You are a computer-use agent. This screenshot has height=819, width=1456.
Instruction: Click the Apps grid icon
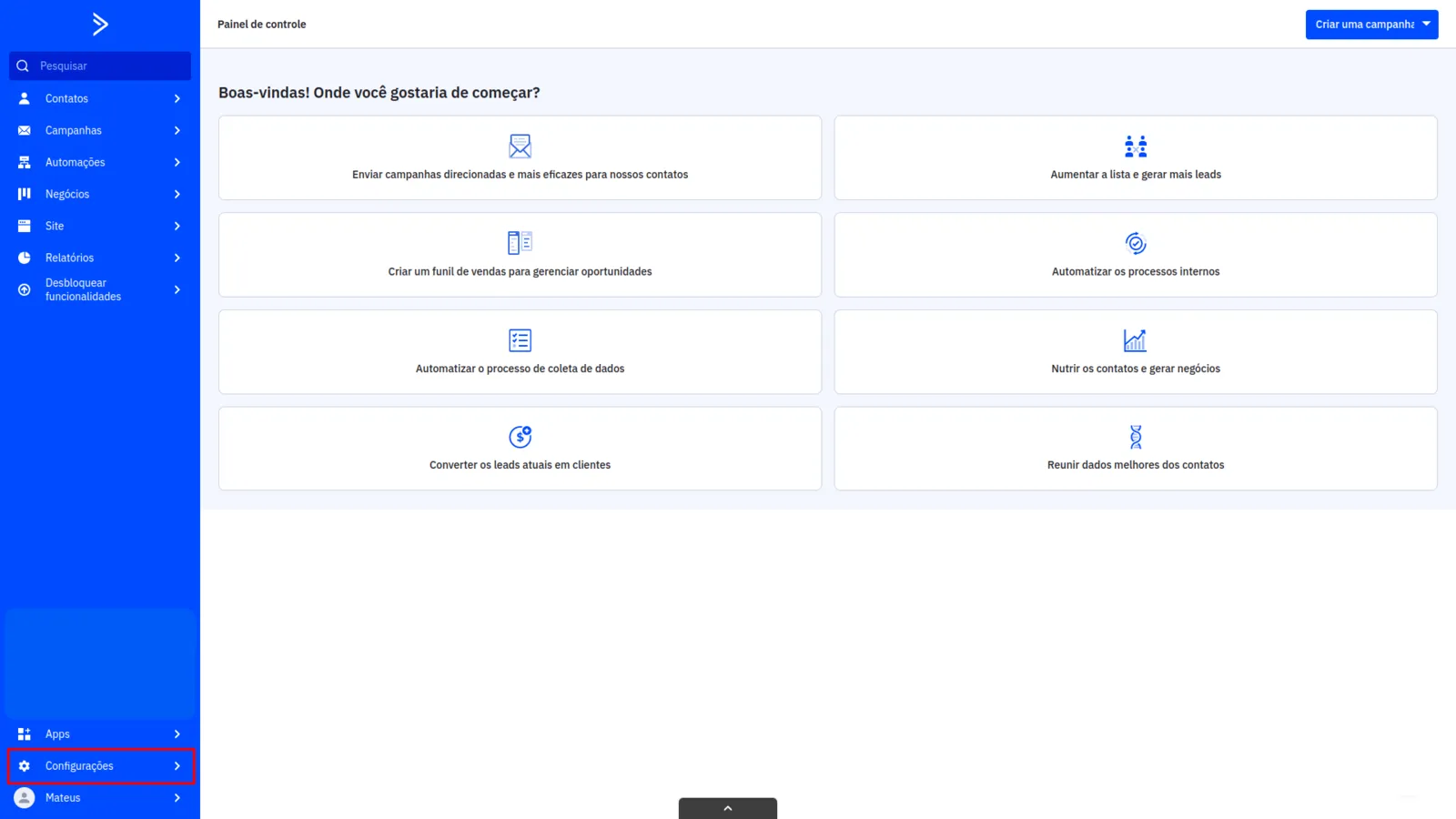click(25, 733)
